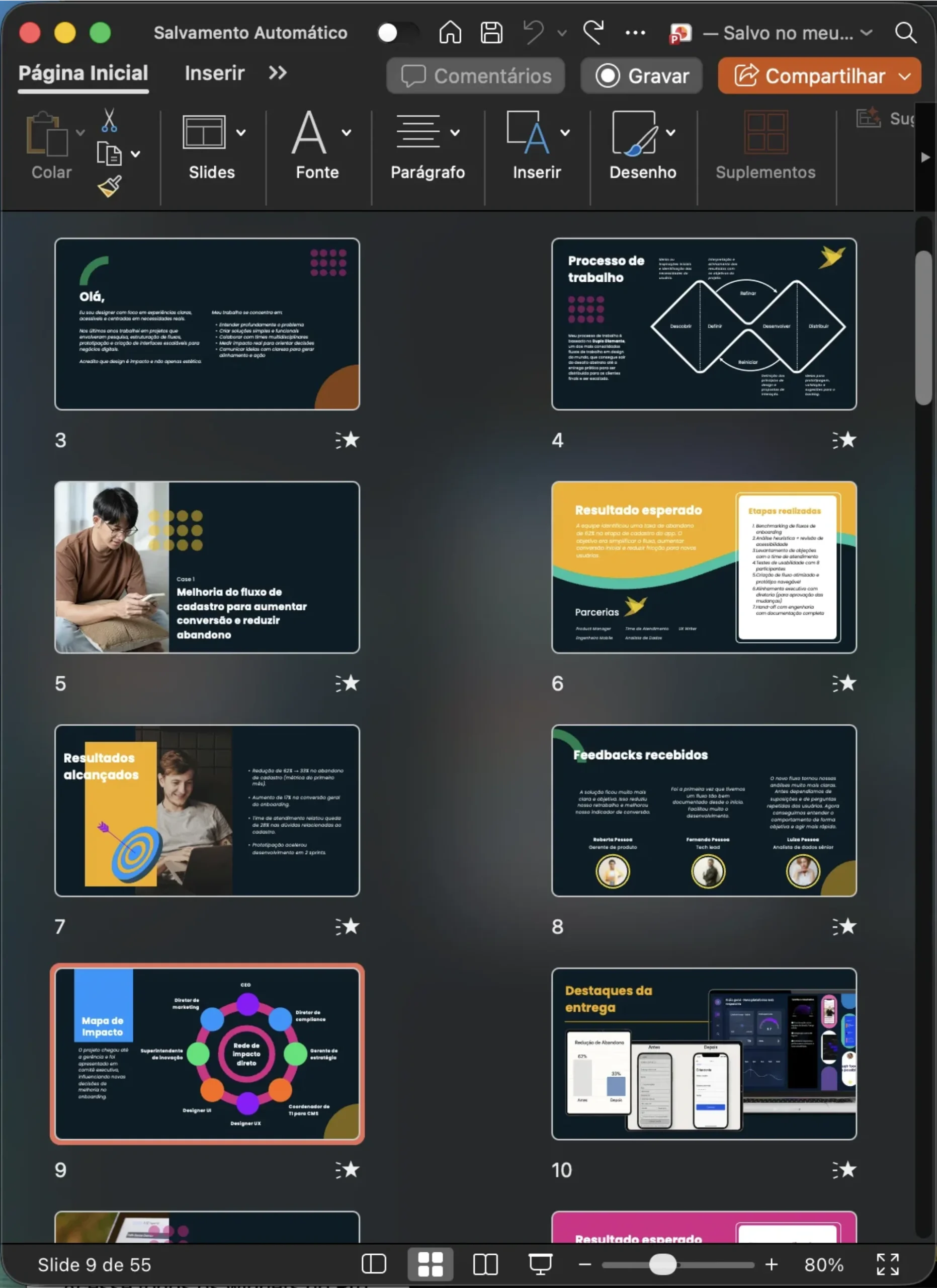Select the Página Inicial tab

pyautogui.click(x=83, y=73)
